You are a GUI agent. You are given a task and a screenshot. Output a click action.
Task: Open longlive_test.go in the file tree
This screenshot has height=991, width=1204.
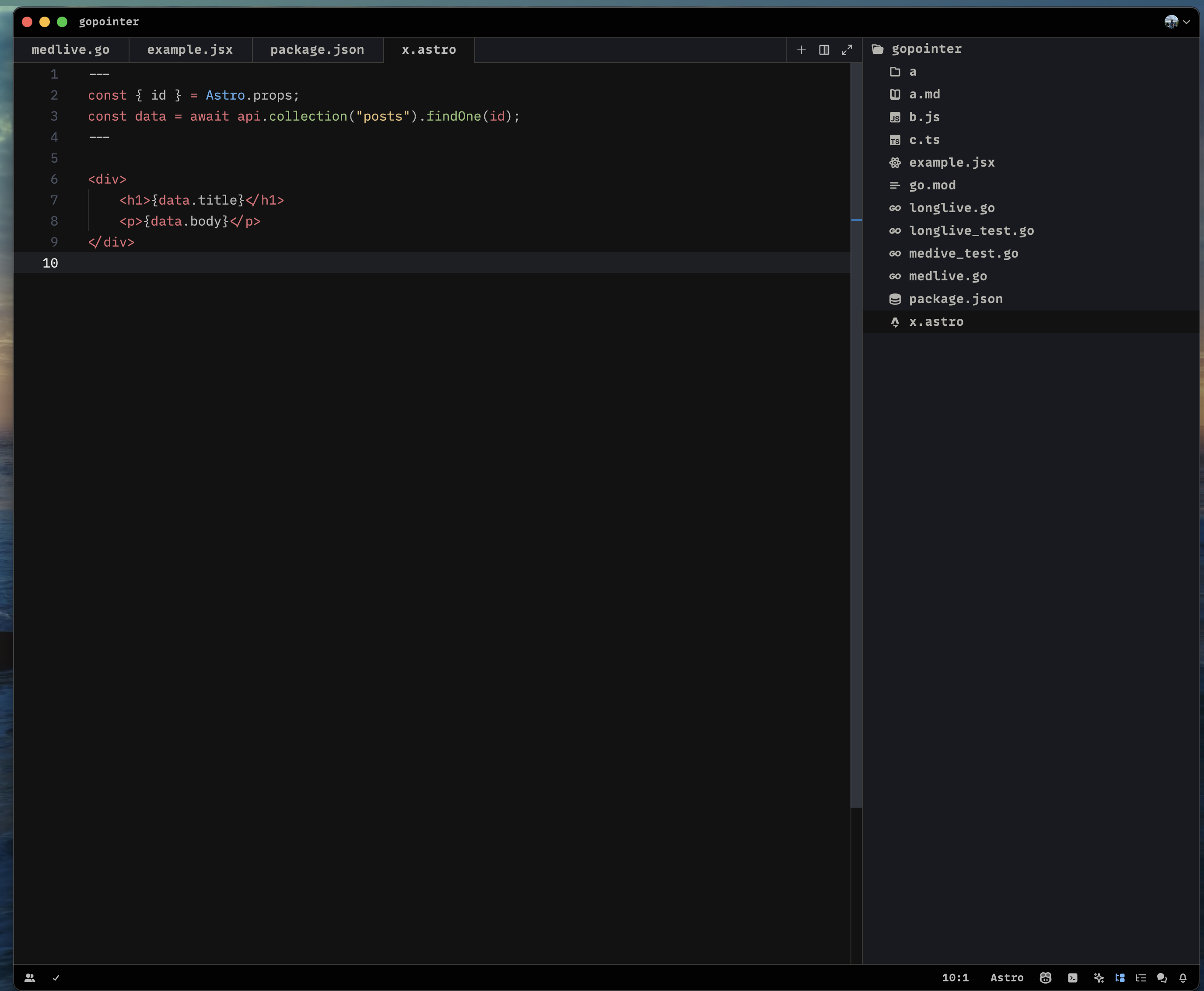pos(971,230)
